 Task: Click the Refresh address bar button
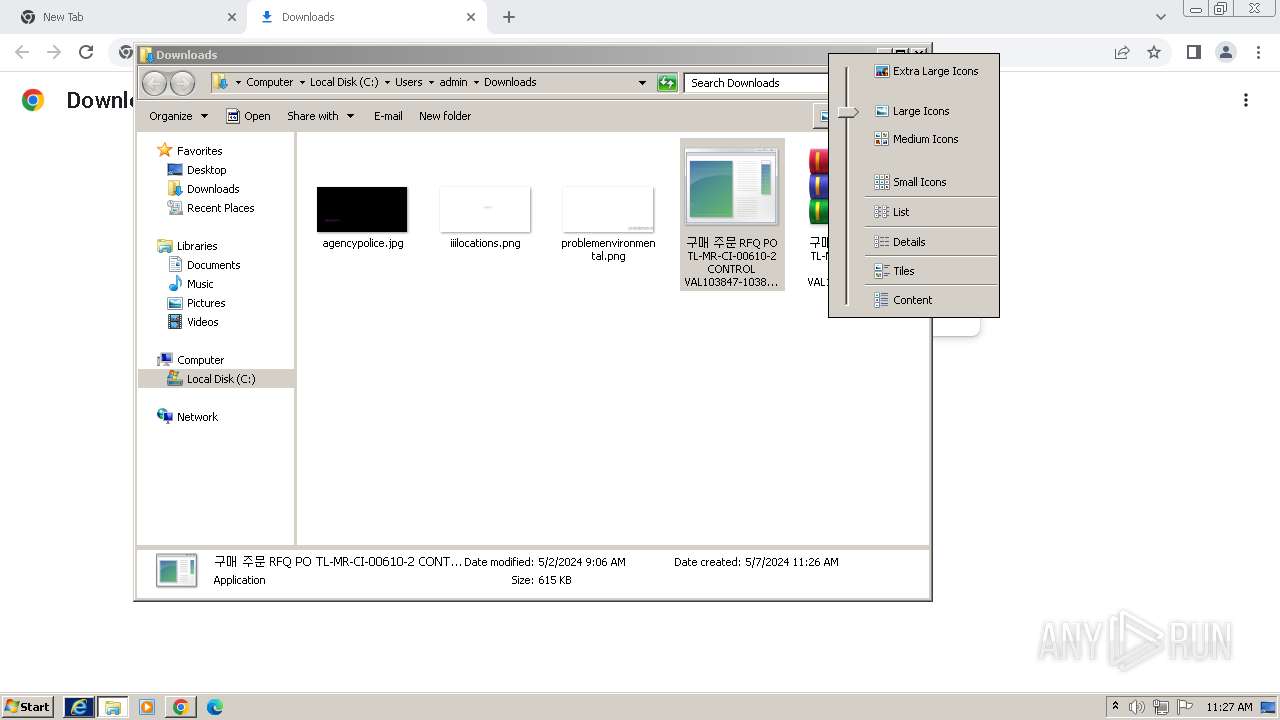click(667, 83)
